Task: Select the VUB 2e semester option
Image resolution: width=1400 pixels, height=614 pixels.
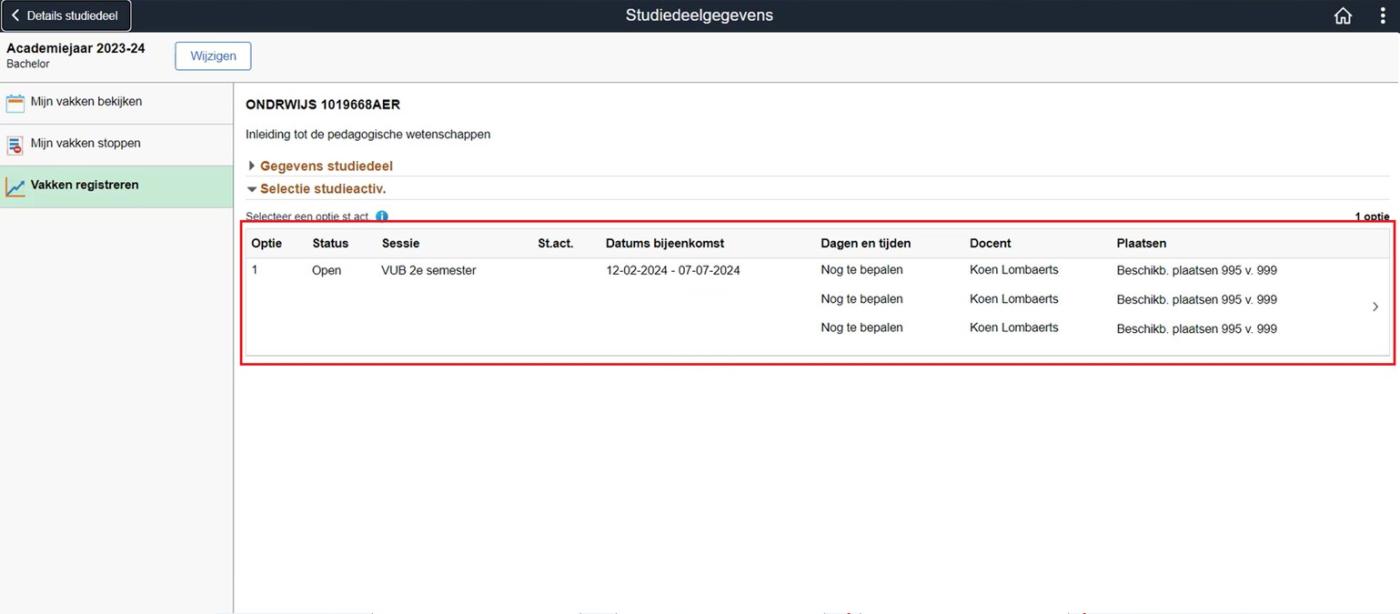Action: 428,271
